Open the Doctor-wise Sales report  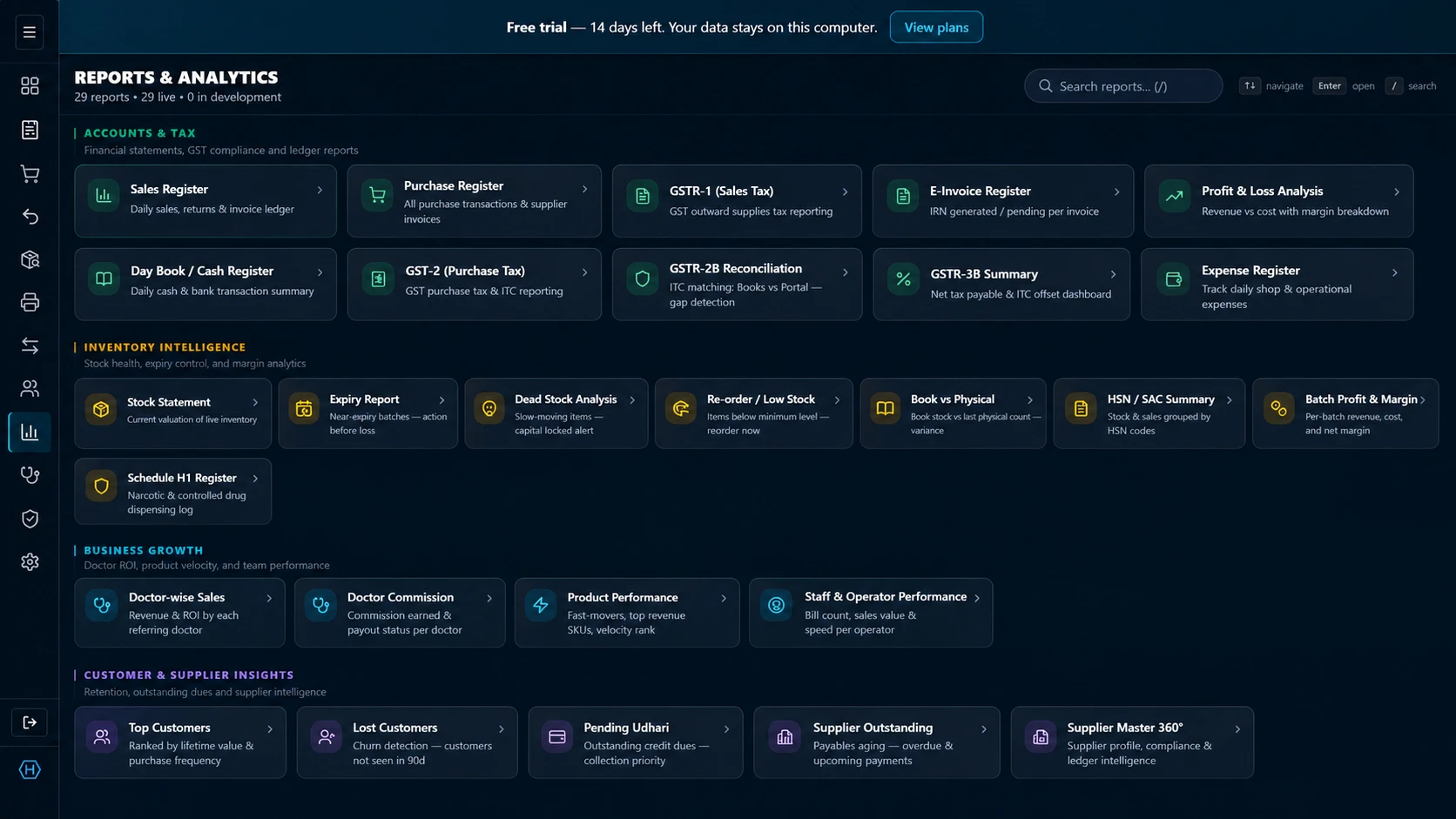(x=179, y=613)
